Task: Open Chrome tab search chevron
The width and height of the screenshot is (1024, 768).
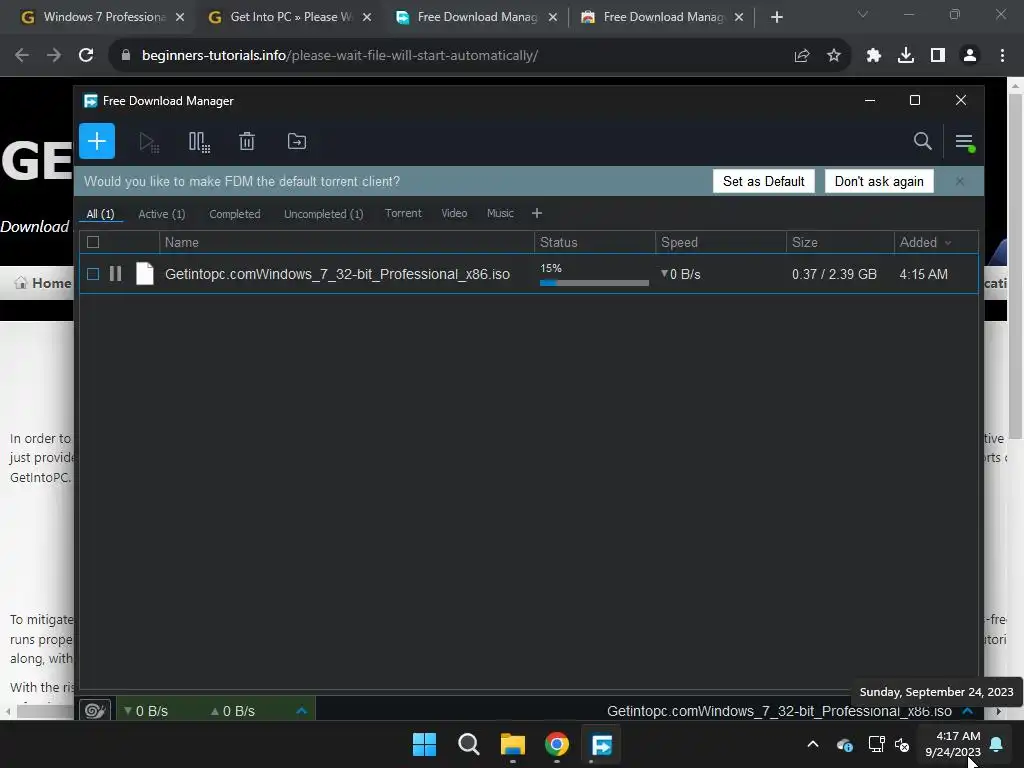Action: click(x=863, y=14)
